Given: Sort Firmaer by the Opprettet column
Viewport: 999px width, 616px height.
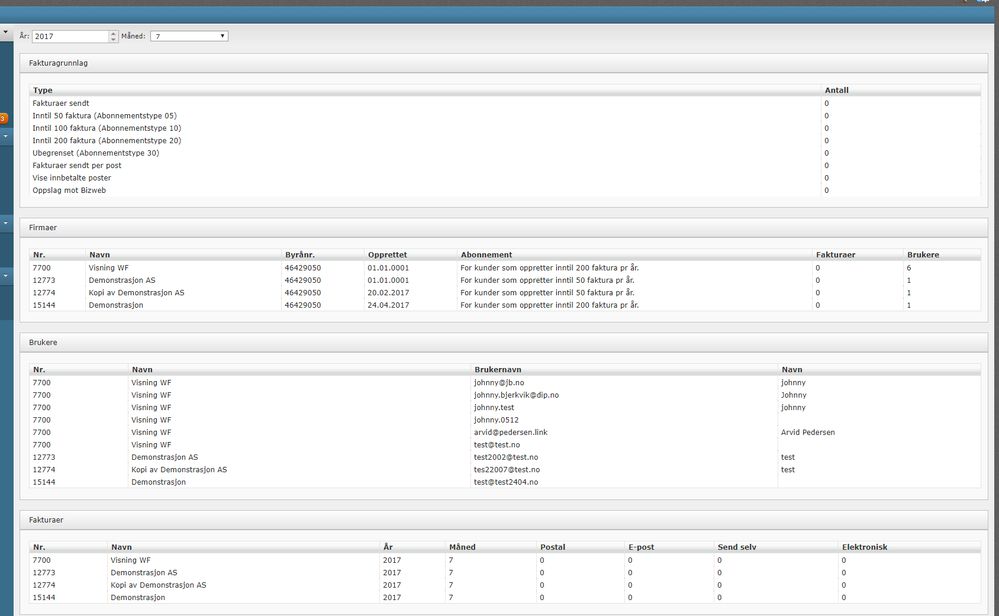Looking at the screenshot, I should pos(410,254).
